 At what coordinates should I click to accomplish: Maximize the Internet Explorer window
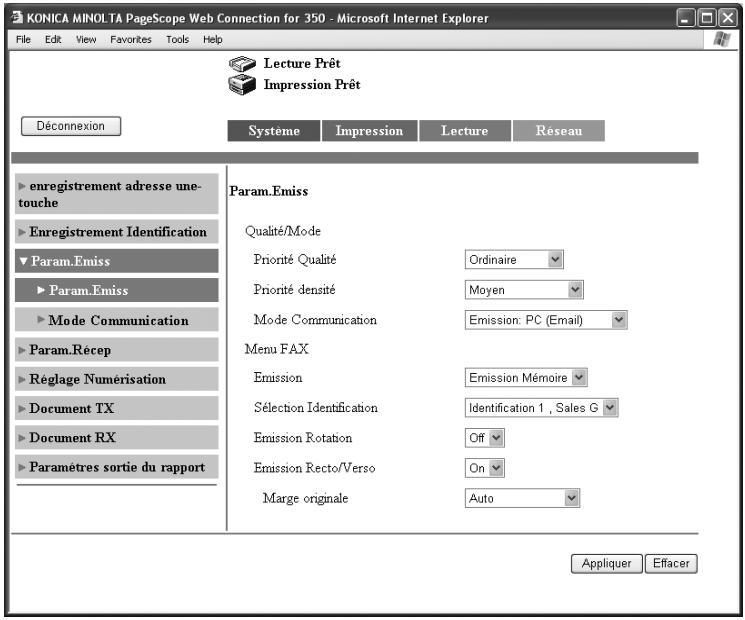pyautogui.click(x=707, y=18)
